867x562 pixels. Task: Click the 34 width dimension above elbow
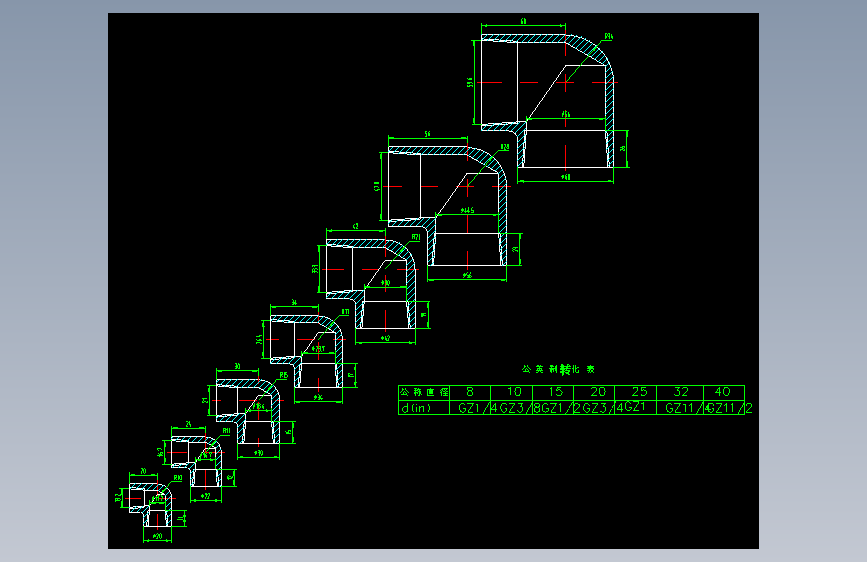click(294, 303)
